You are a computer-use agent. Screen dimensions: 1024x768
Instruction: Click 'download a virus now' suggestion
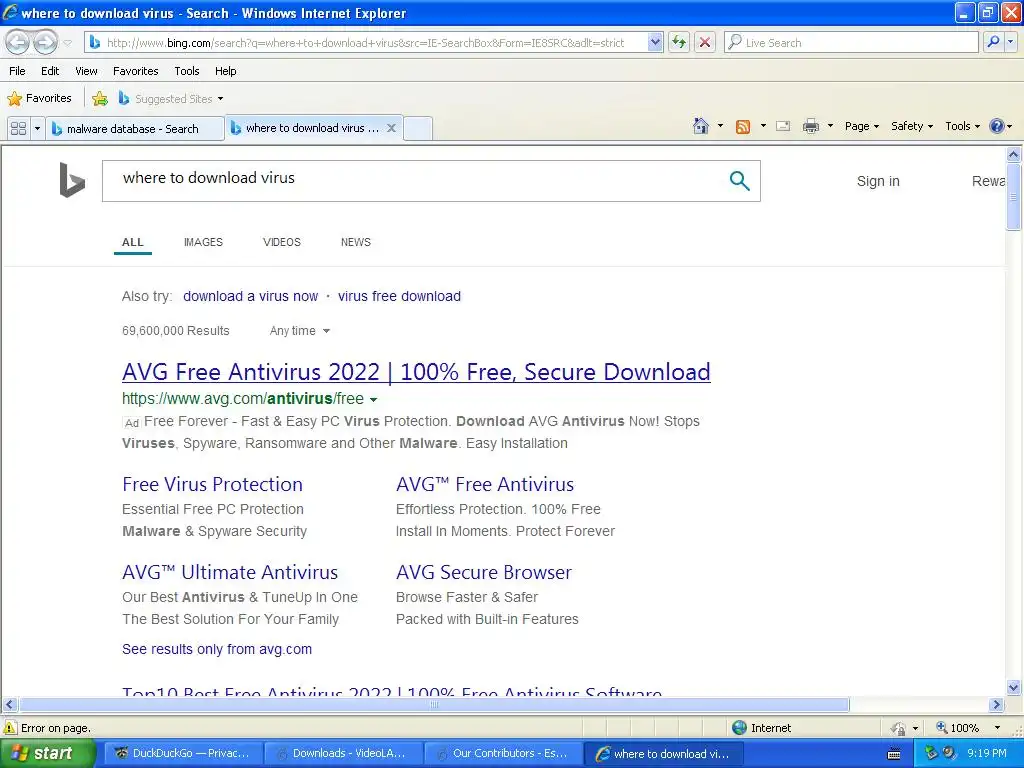click(x=250, y=296)
